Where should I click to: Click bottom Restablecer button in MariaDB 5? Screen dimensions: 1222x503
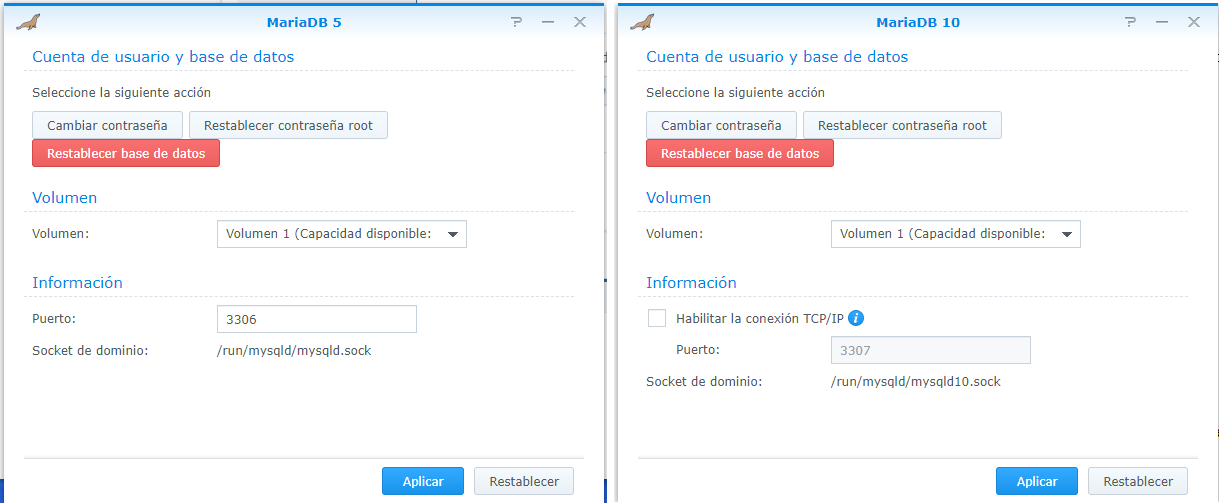524,481
